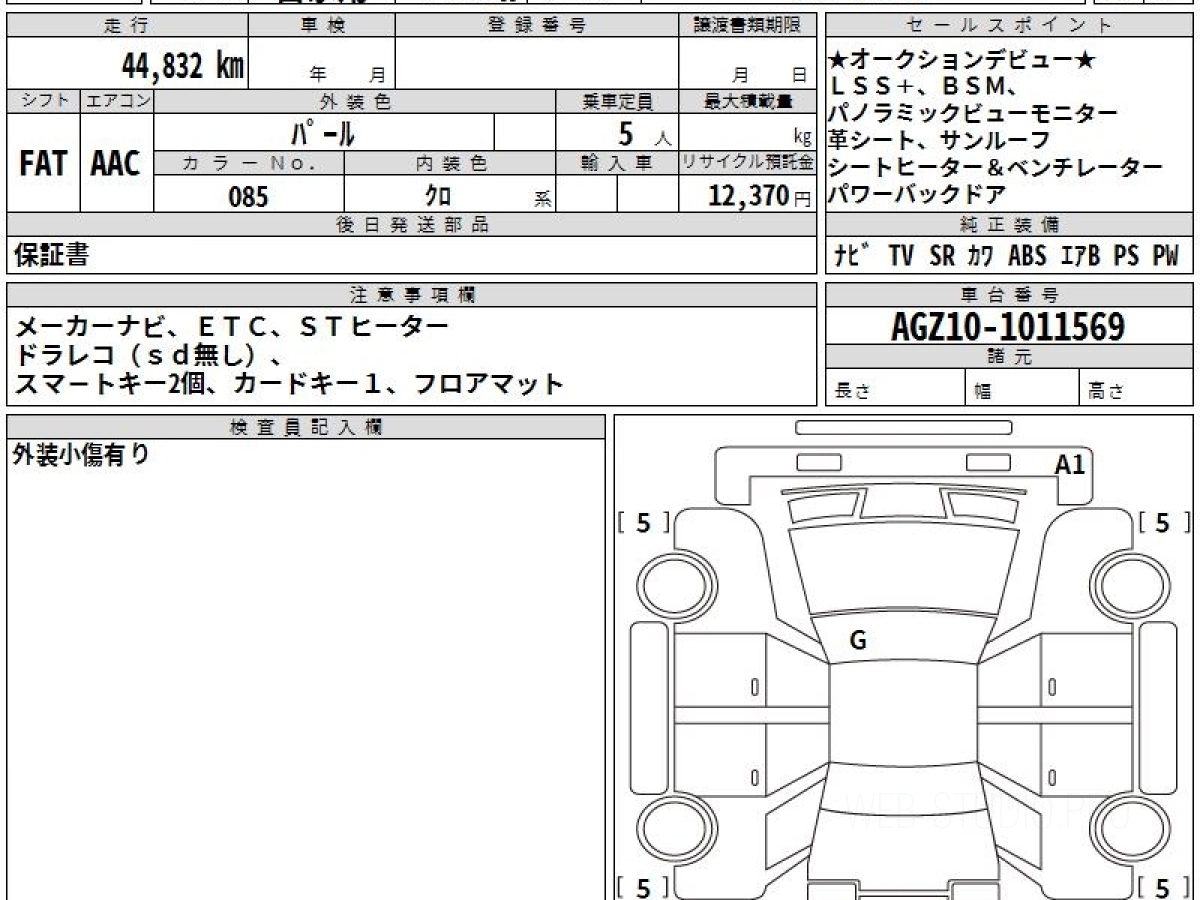Click the ＬＳＳ＋、ＢＳＭ line
The image size is (1200, 900).
[923, 87]
